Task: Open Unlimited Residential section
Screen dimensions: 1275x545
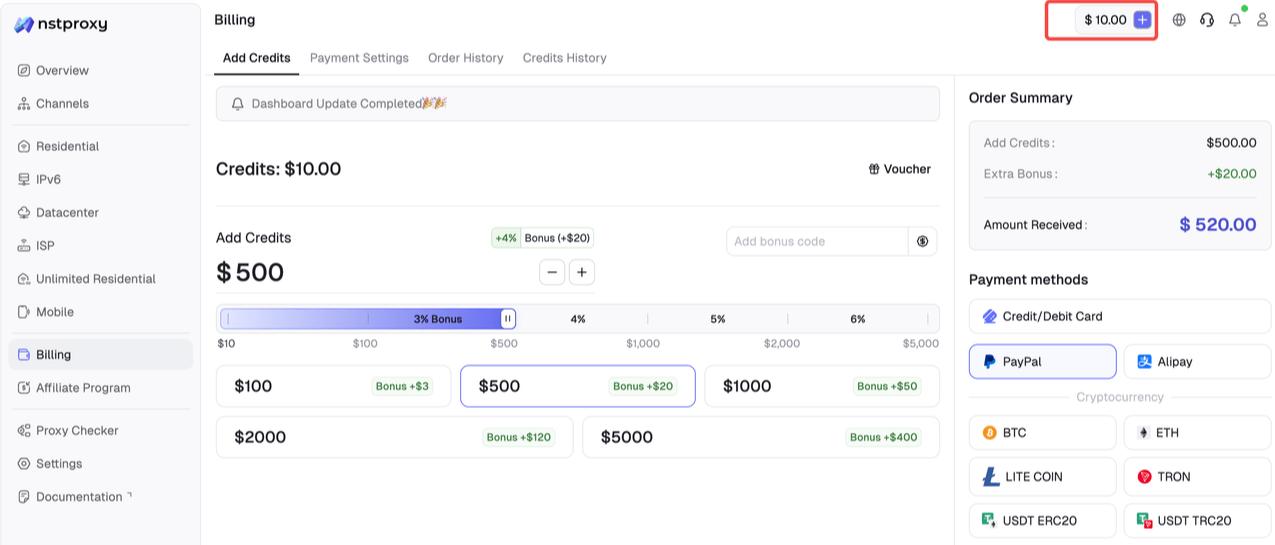Action: (x=95, y=278)
